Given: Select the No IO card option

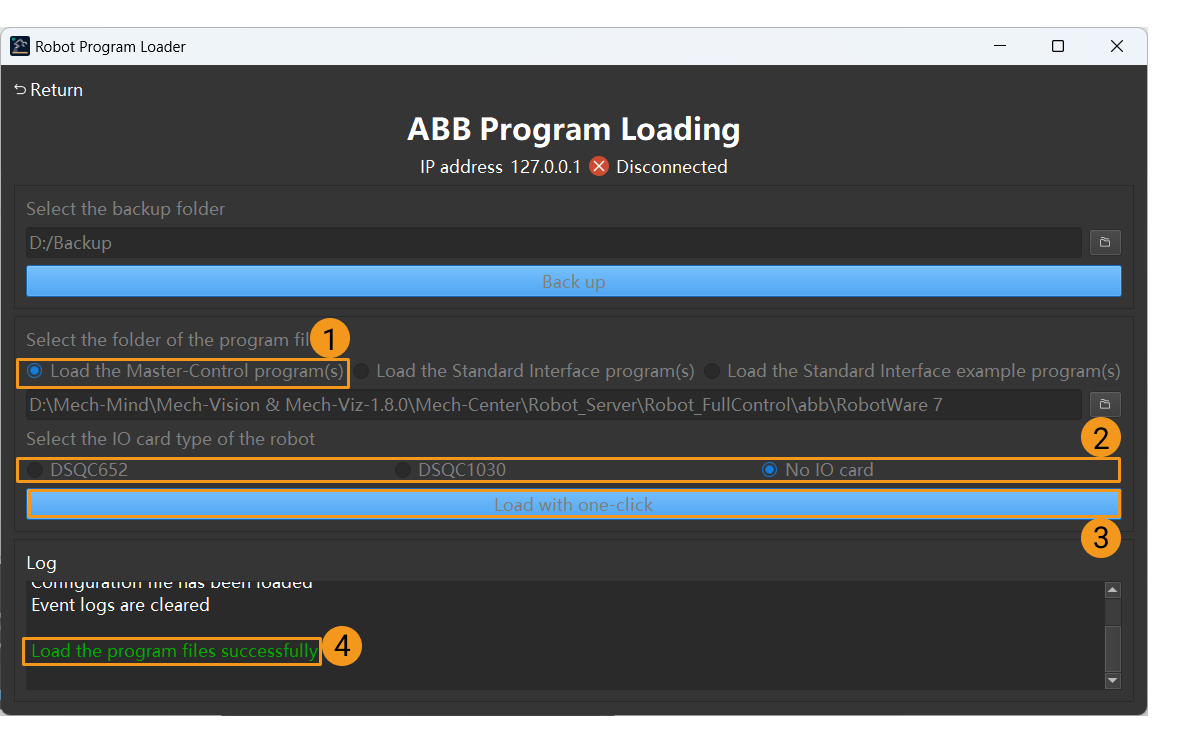Looking at the screenshot, I should click(x=769, y=469).
